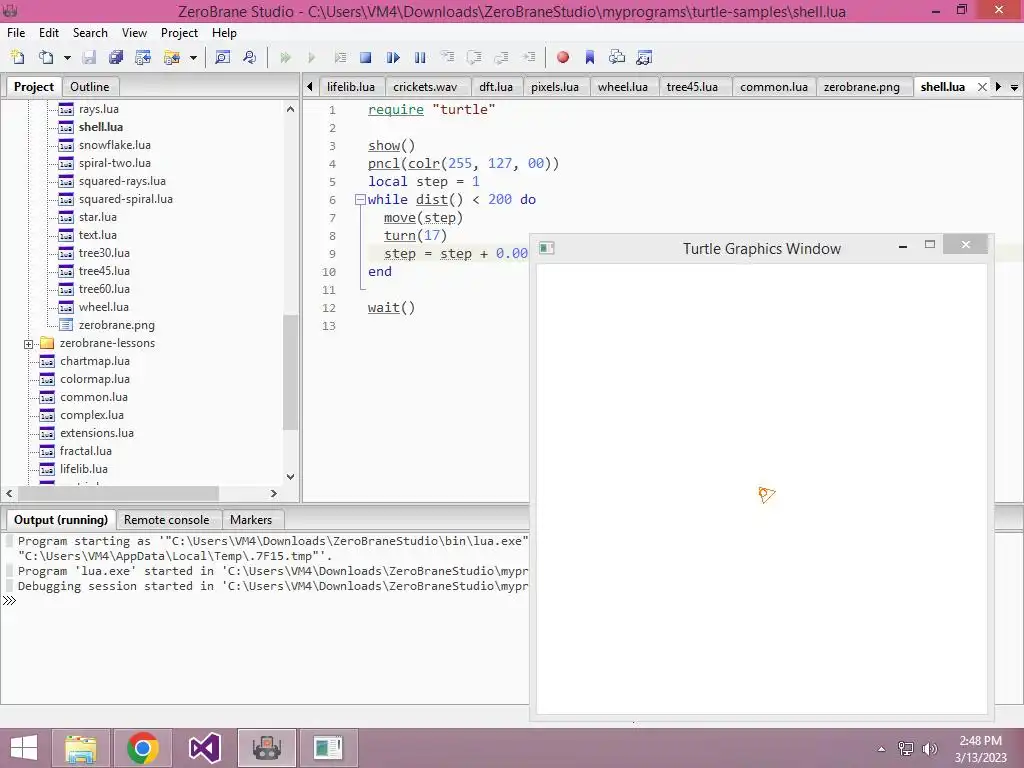The image size is (1024, 768).
Task: Close the shell.lua editor tab
Action: coord(982,87)
